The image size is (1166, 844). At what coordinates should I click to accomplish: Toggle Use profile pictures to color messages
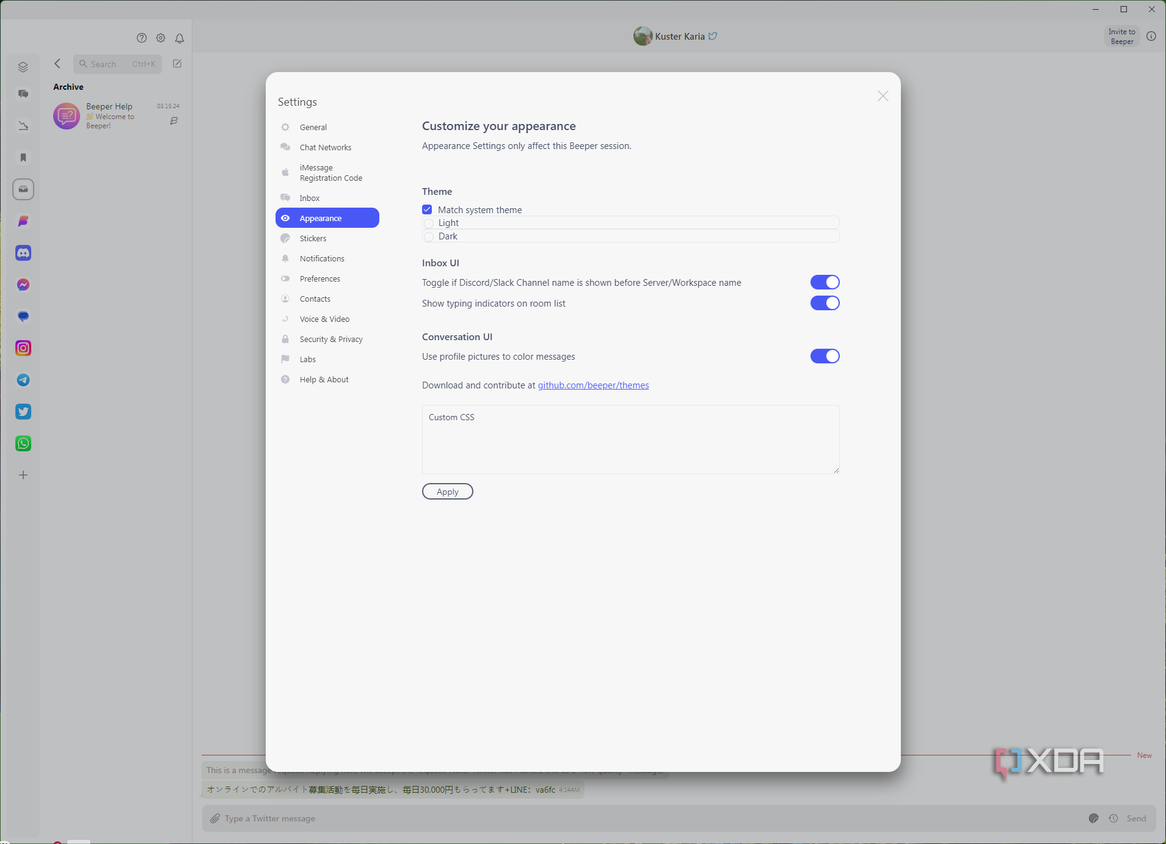point(825,356)
